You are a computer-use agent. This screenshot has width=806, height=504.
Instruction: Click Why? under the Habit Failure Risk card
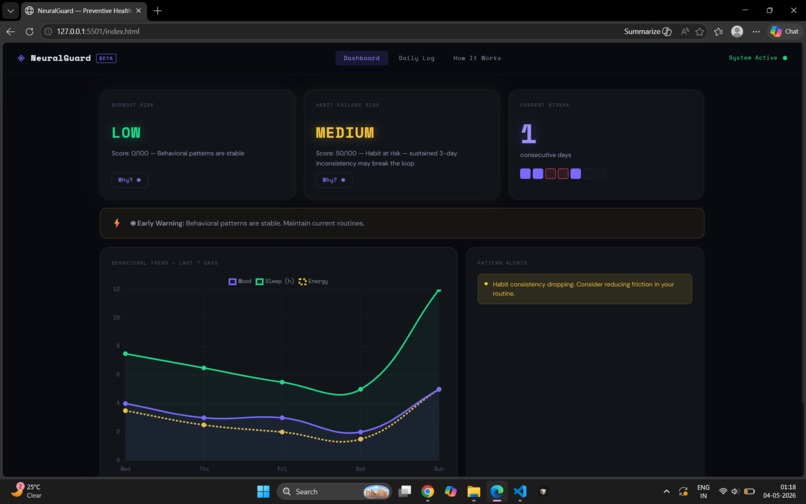click(334, 180)
